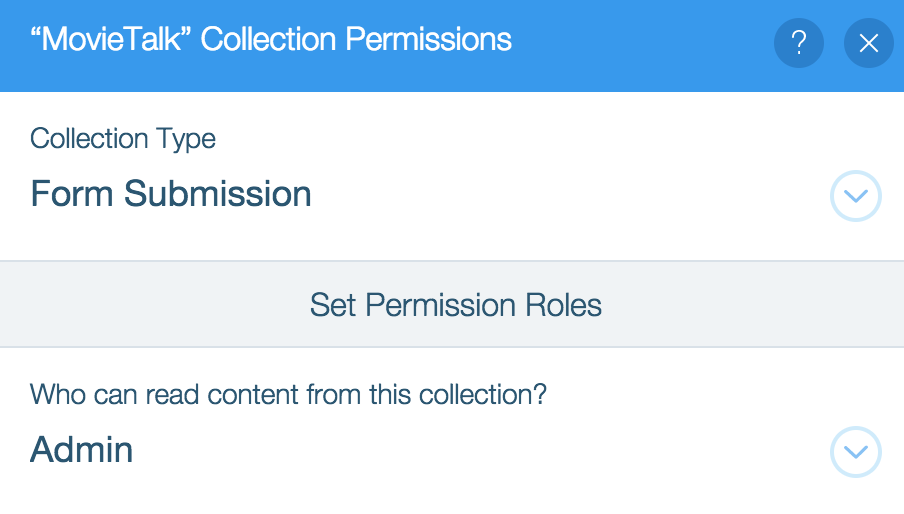This screenshot has height=514, width=904.
Task: Open the read-permission role dropdown
Action: point(855,452)
